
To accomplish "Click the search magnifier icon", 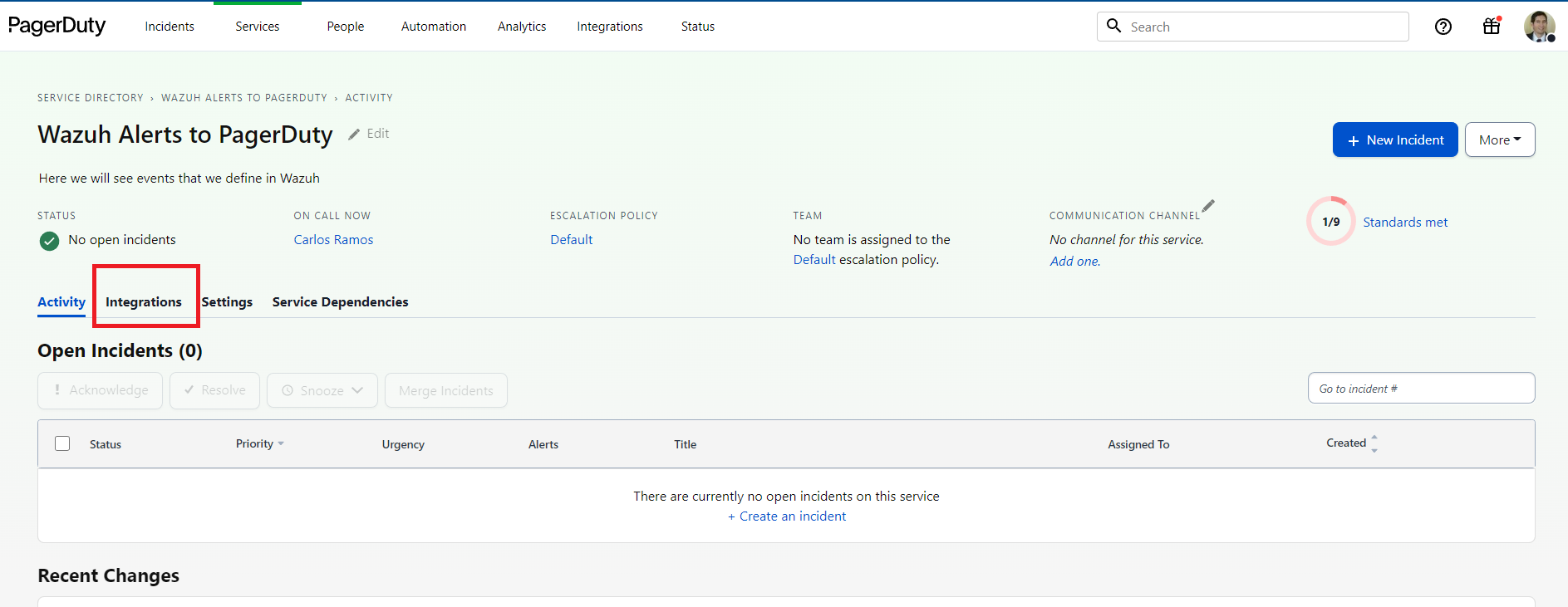I will 1114,26.
